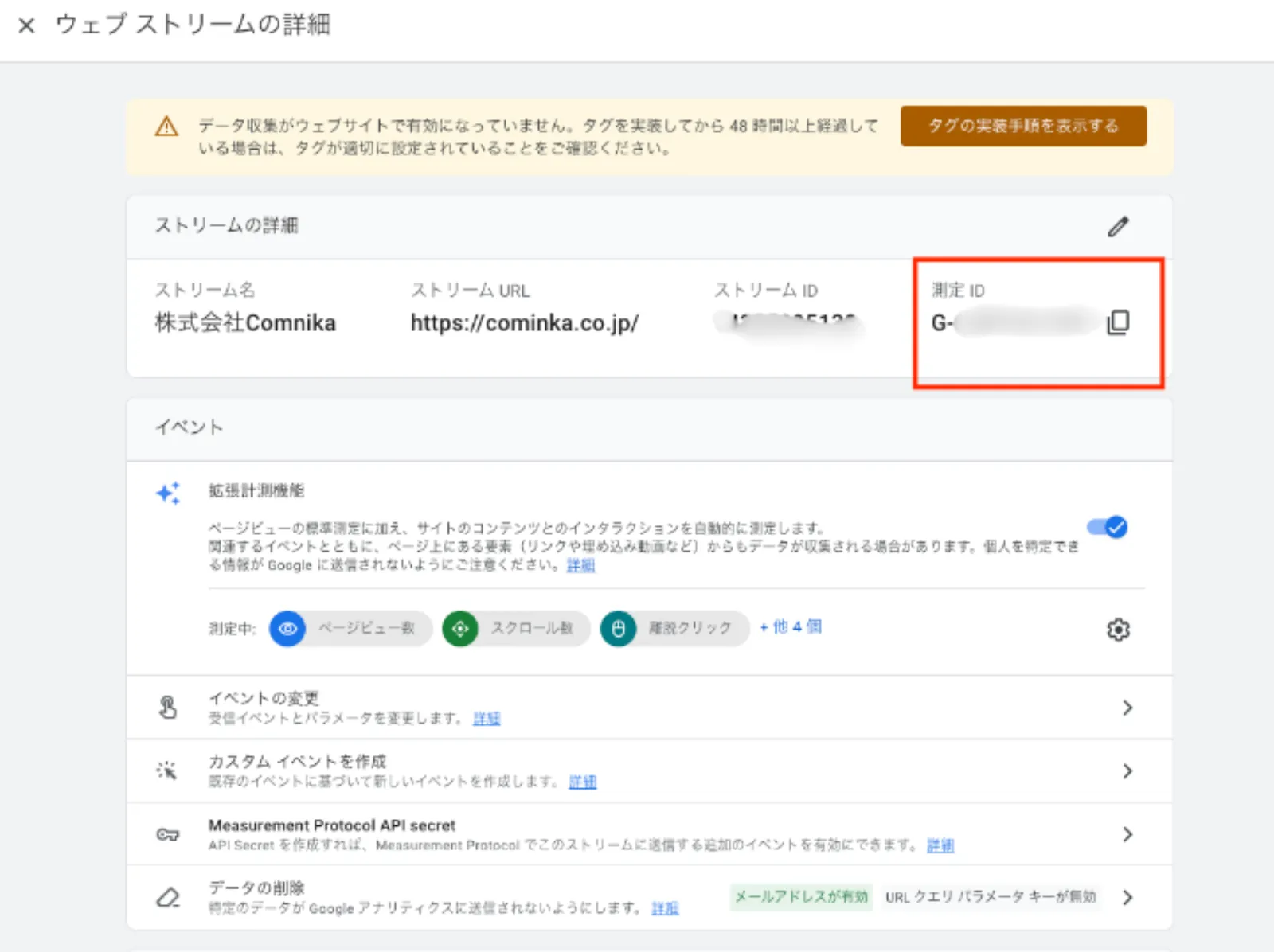Click the stream URL https://cominka.co.jp/
The width and height of the screenshot is (1274, 952).
click(525, 323)
